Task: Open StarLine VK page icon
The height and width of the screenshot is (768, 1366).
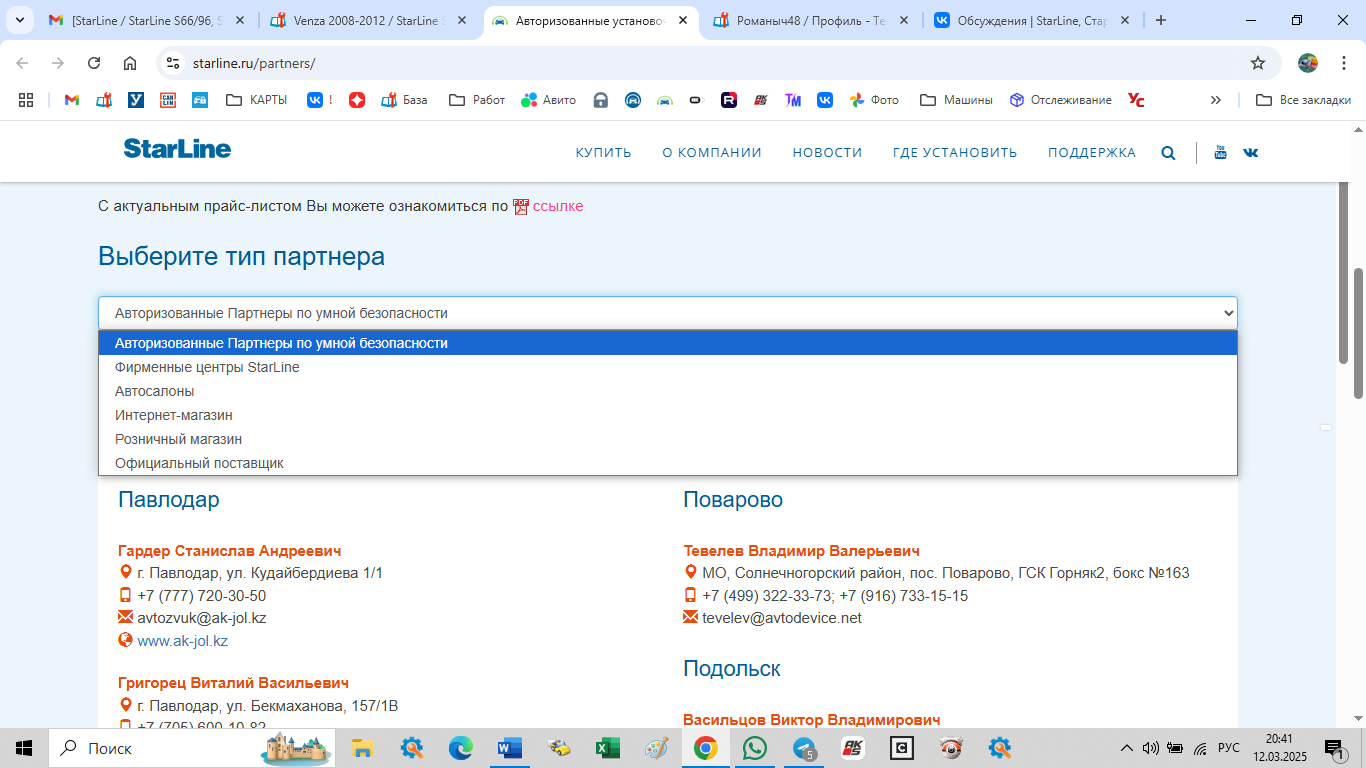Action: coord(1251,153)
